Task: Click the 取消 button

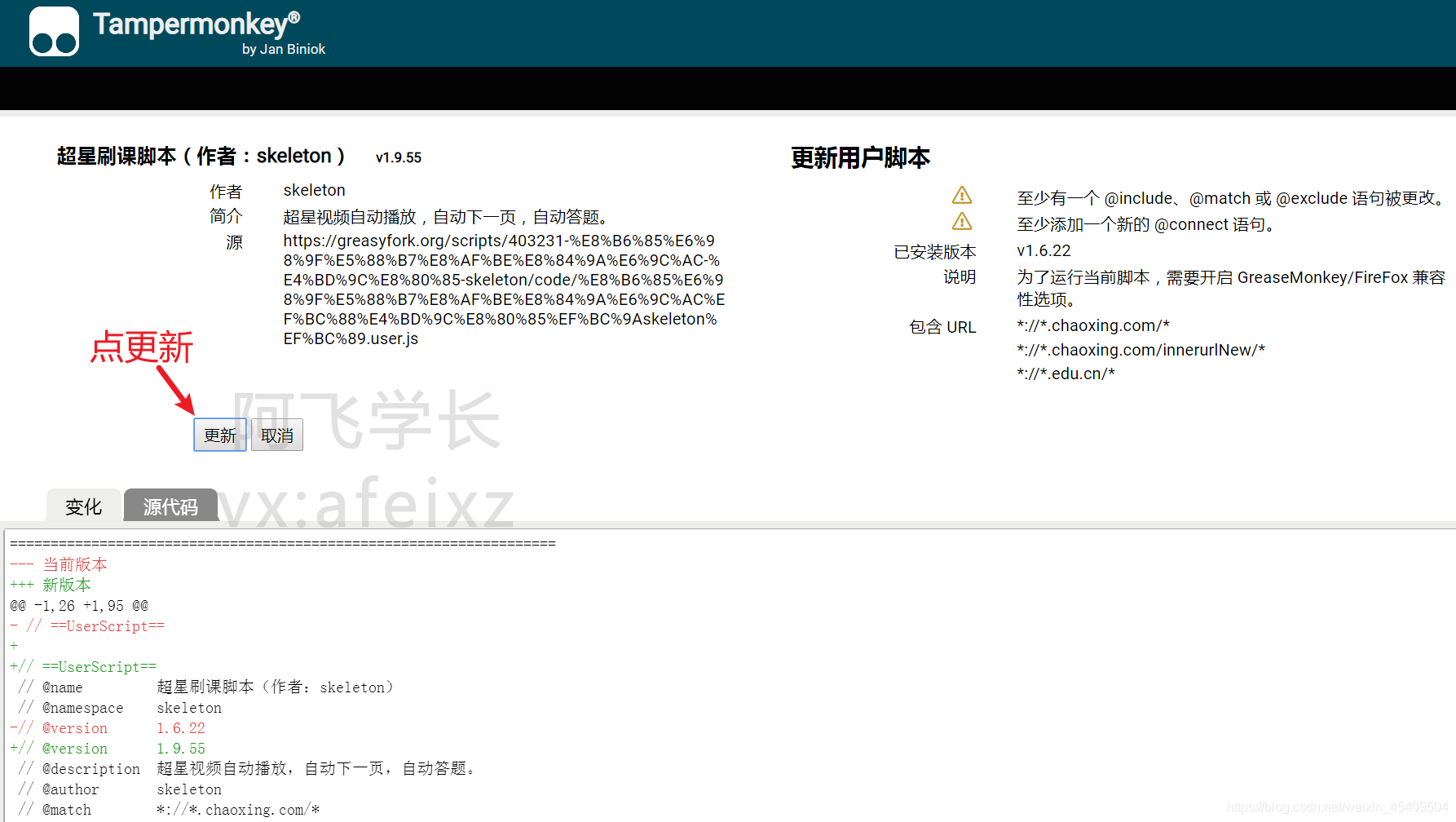Action: click(277, 435)
